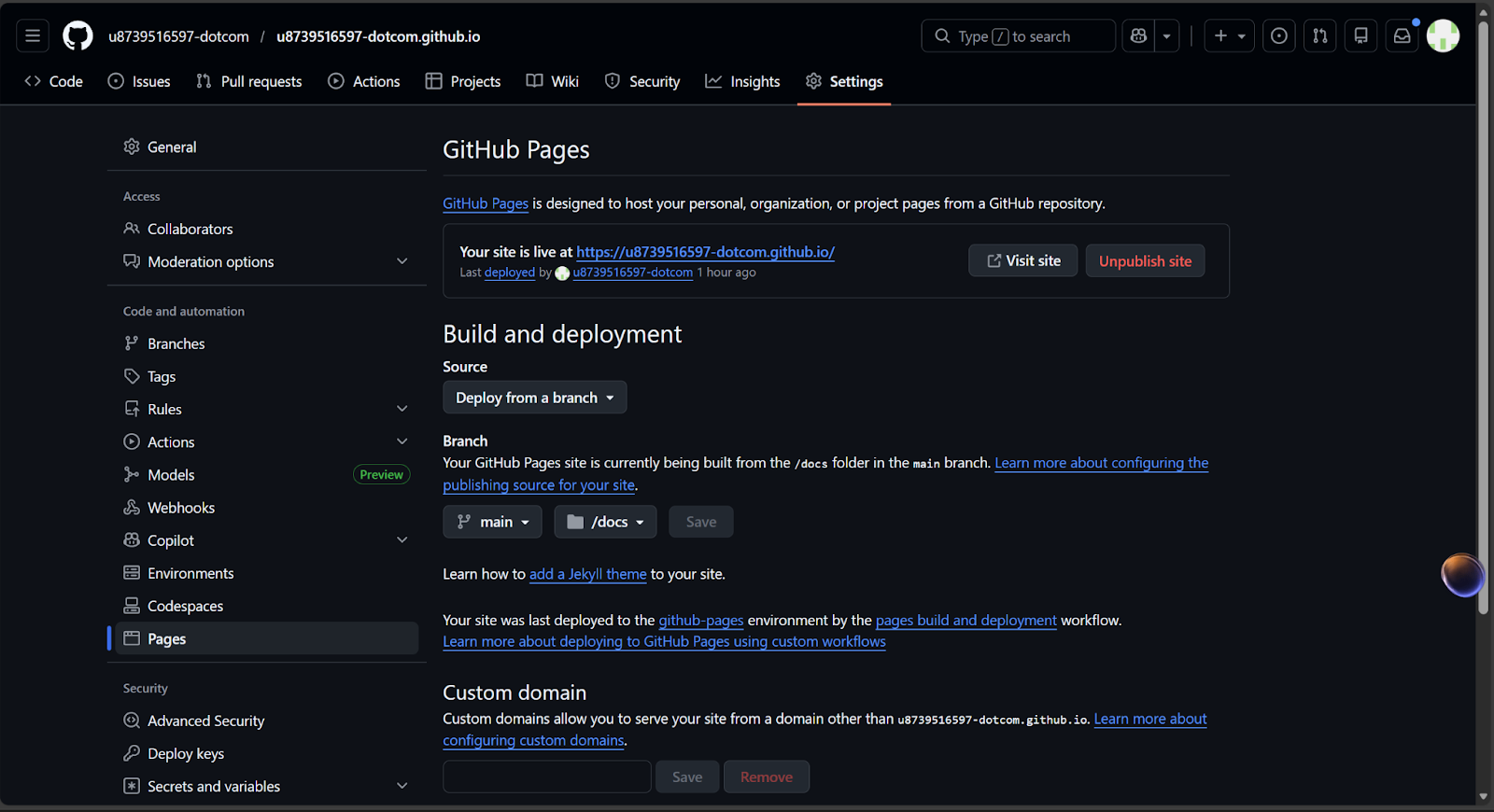Viewport: 1494px width, 812px height.
Task: Open the Copilot chat icon in header
Action: 1138,36
